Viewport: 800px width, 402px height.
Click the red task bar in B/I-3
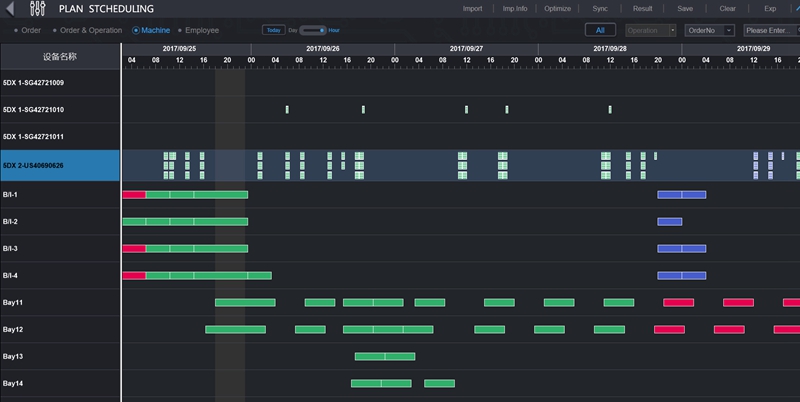(x=134, y=248)
